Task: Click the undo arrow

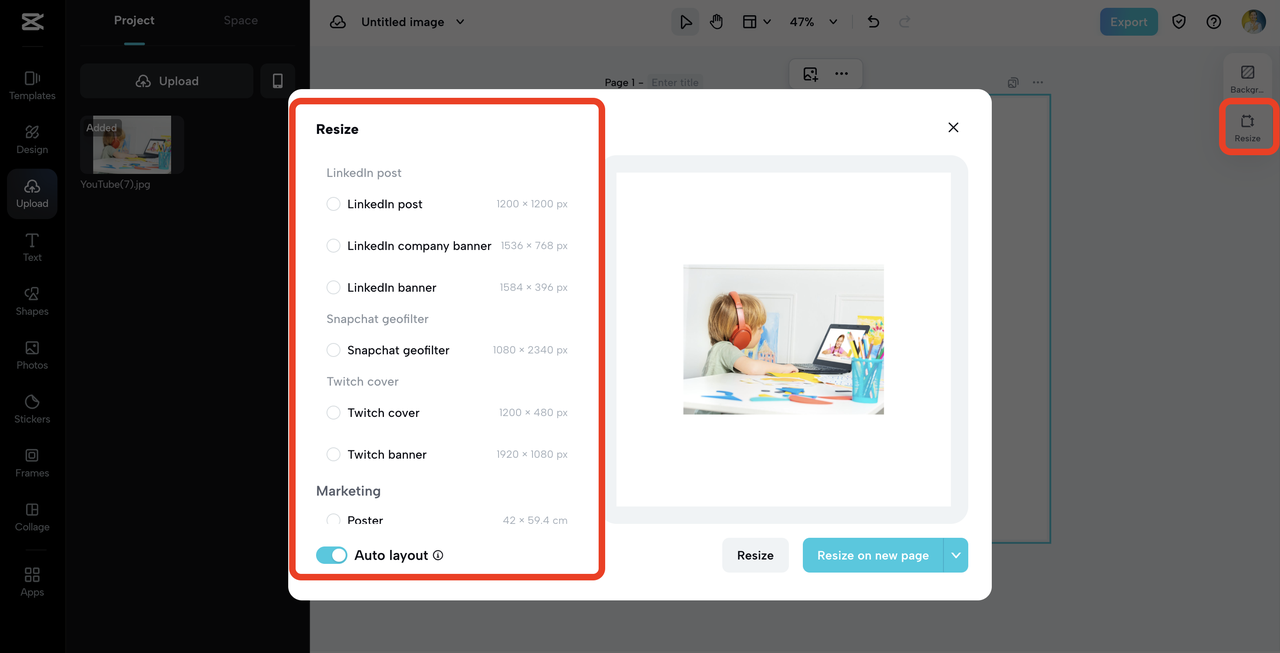Action: tap(873, 22)
